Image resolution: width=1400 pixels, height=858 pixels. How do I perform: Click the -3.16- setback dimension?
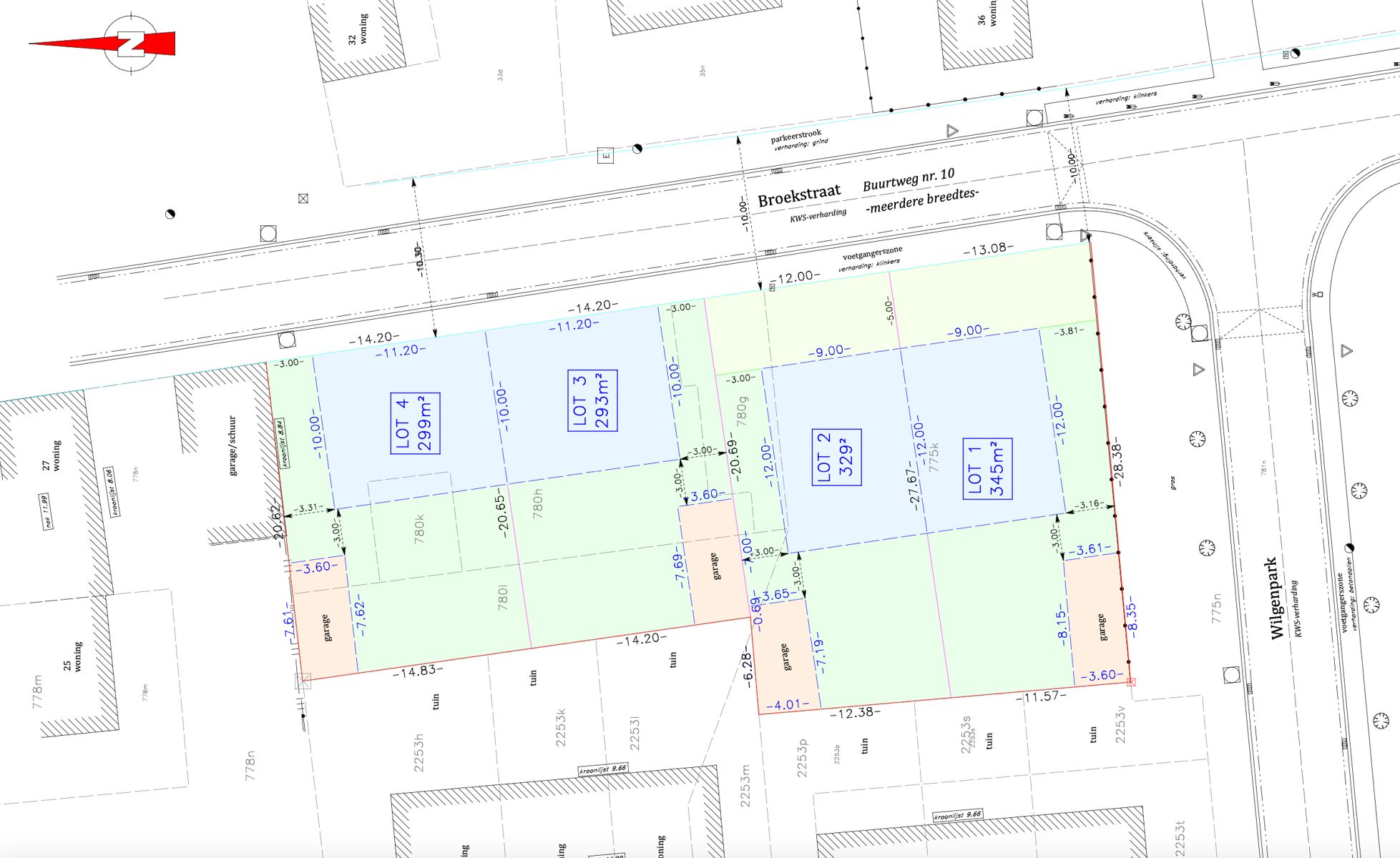[1089, 504]
